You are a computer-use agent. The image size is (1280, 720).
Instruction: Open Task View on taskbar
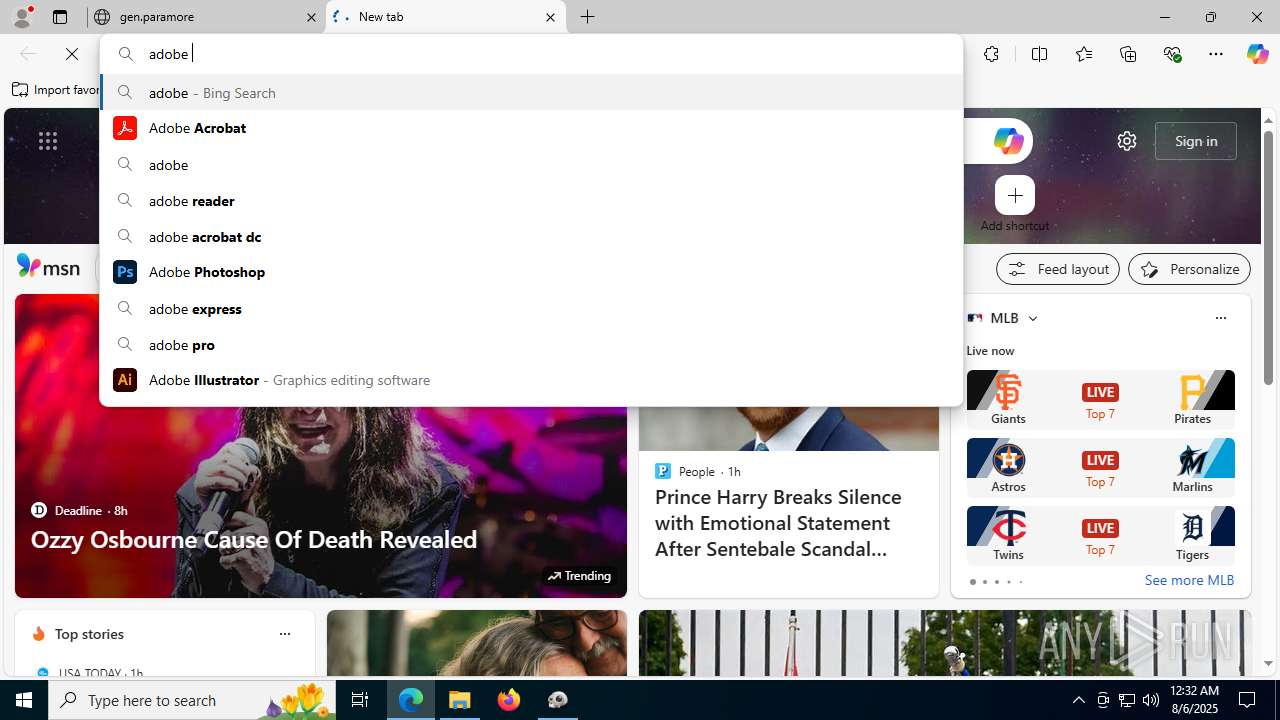360,700
